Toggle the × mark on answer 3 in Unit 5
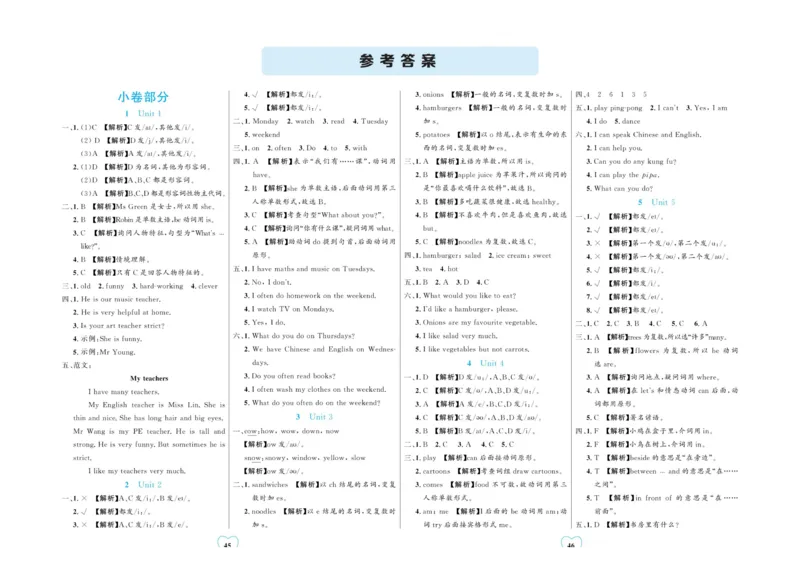The image size is (800, 576). [x=598, y=242]
